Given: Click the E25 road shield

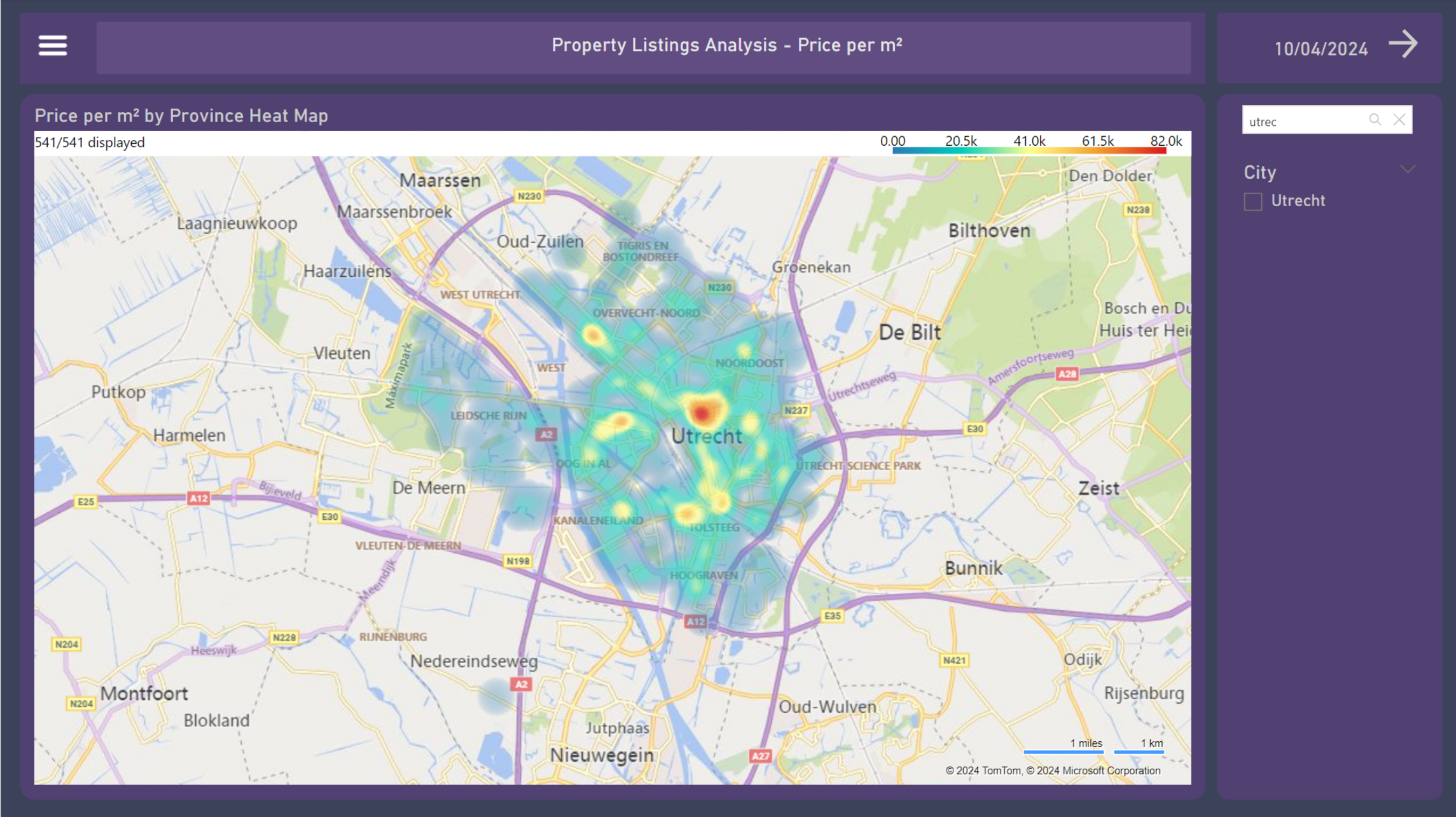Looking at the screenshot, I should pos(86,501).
